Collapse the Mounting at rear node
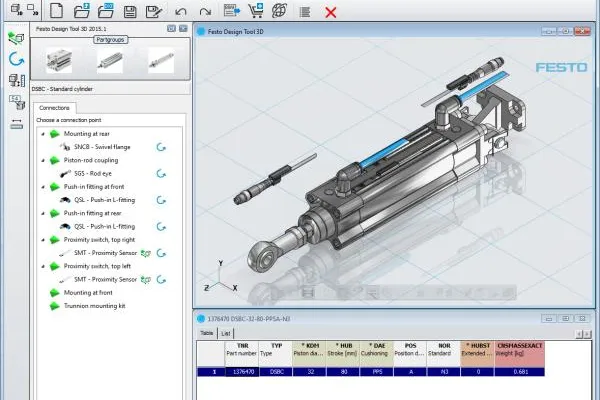 tap(43, 134)
